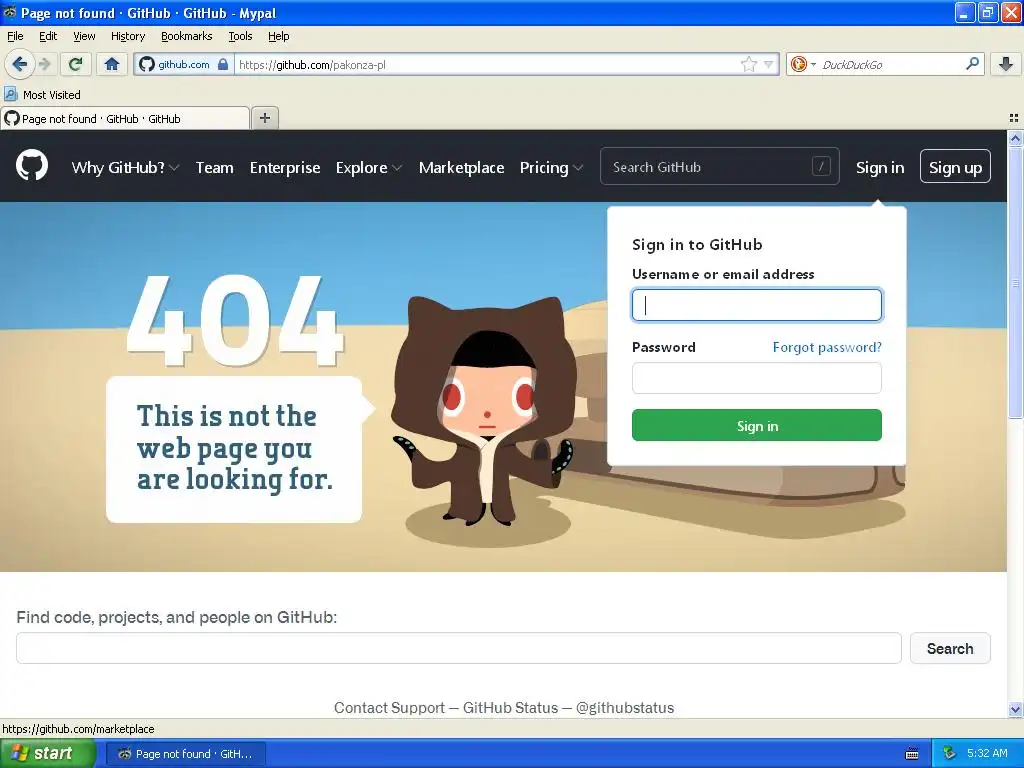Open the Edit menu

pyautogui.click(x=48, y=37)
